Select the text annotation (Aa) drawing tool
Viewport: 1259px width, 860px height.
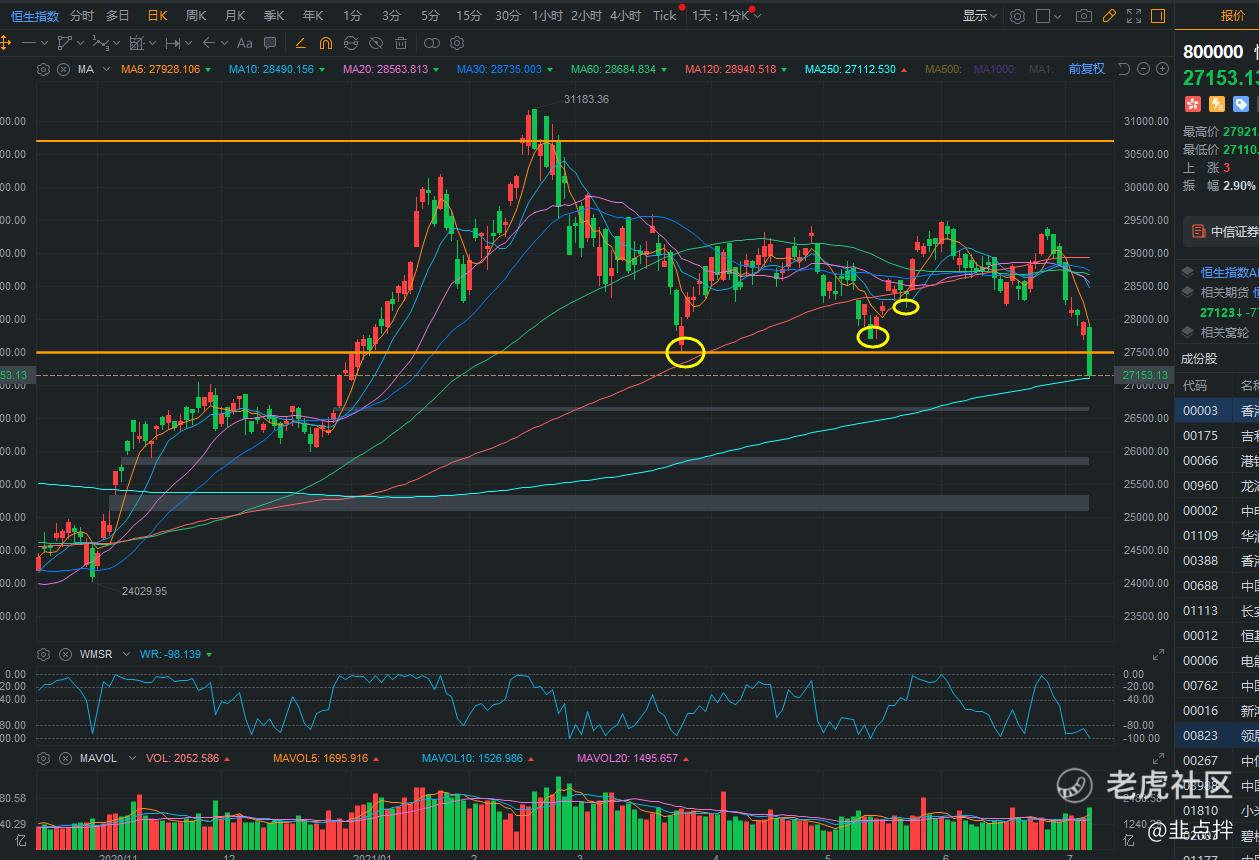(245, 43)
